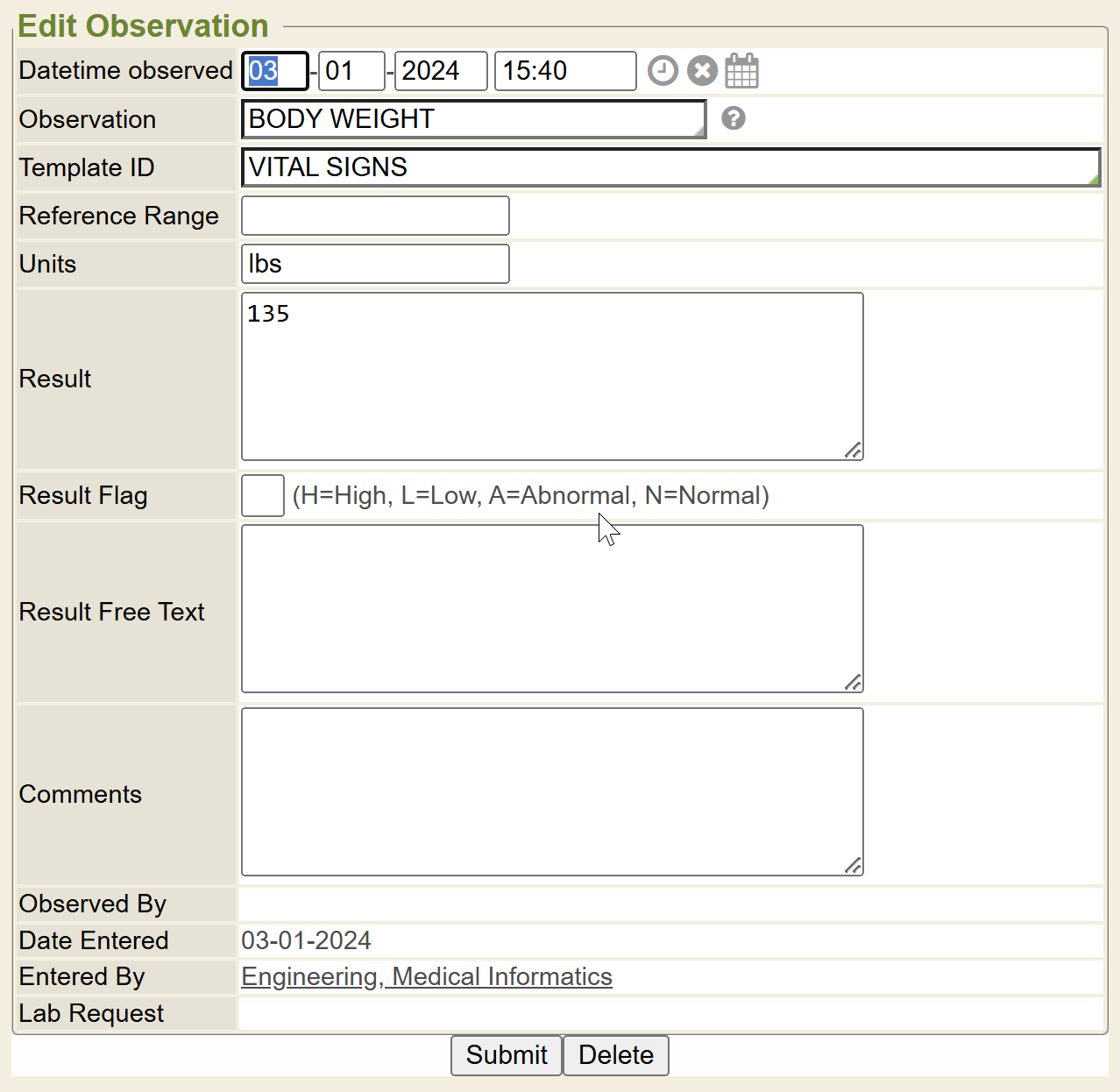Open the calendar date picker icon

point(741,71)
